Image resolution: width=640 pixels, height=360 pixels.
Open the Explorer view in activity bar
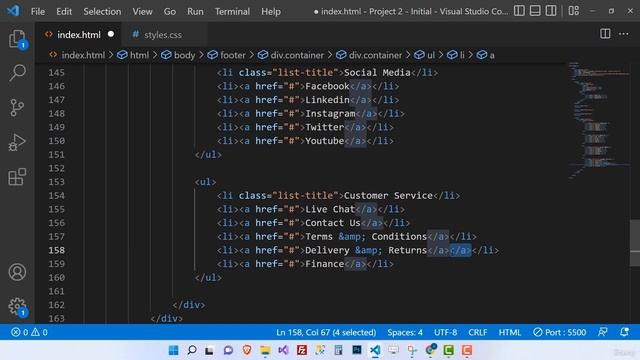pyautogui.click(x=17, y=39)
